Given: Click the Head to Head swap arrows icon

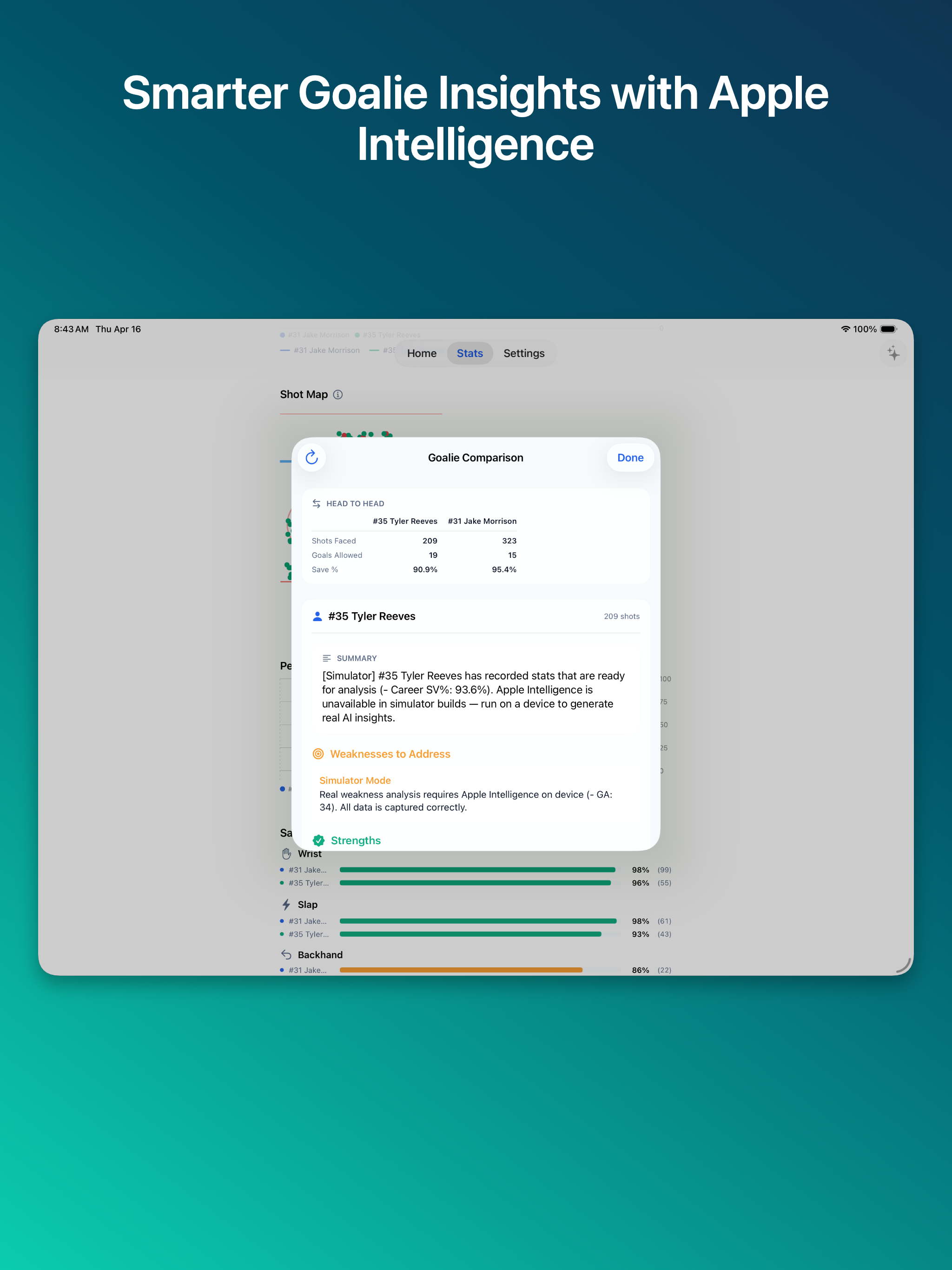Looking at the screenshot, I should pos(317,503).
